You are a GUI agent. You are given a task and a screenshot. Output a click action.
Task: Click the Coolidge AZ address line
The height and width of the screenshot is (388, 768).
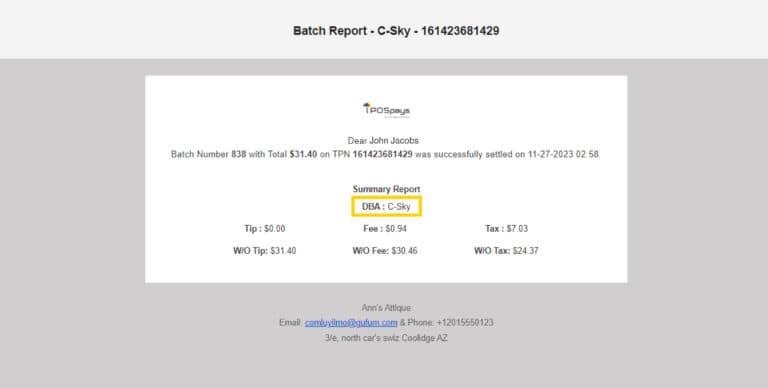tap(386, 338)
